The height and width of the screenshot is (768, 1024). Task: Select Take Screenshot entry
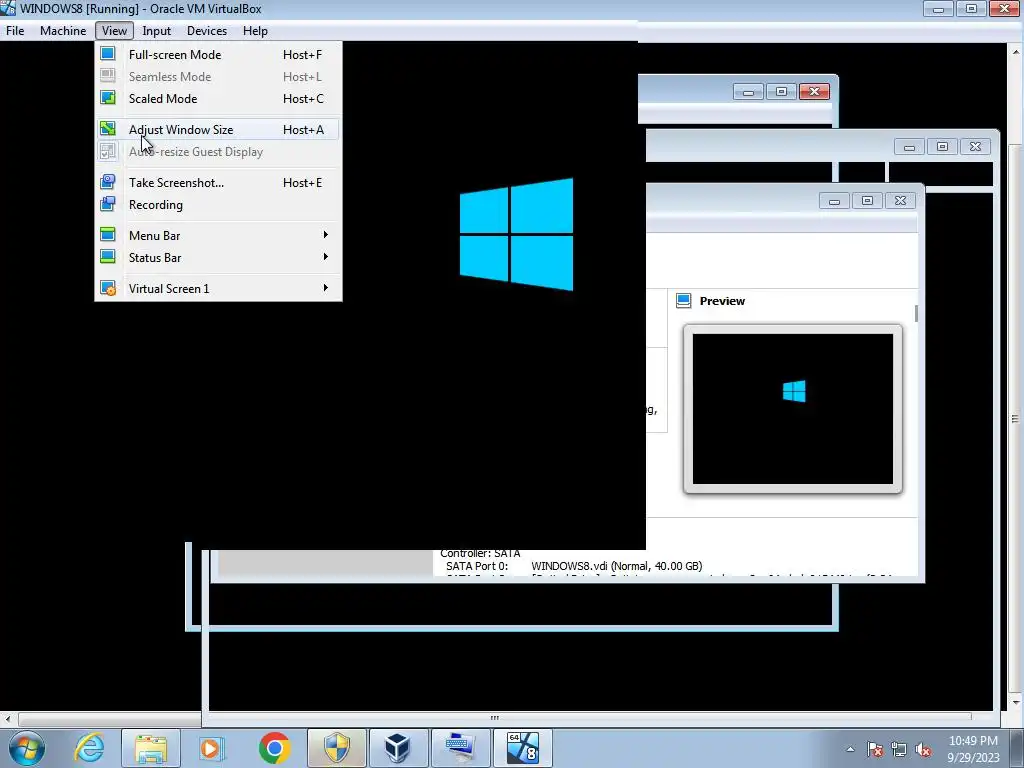pos(218,183)
